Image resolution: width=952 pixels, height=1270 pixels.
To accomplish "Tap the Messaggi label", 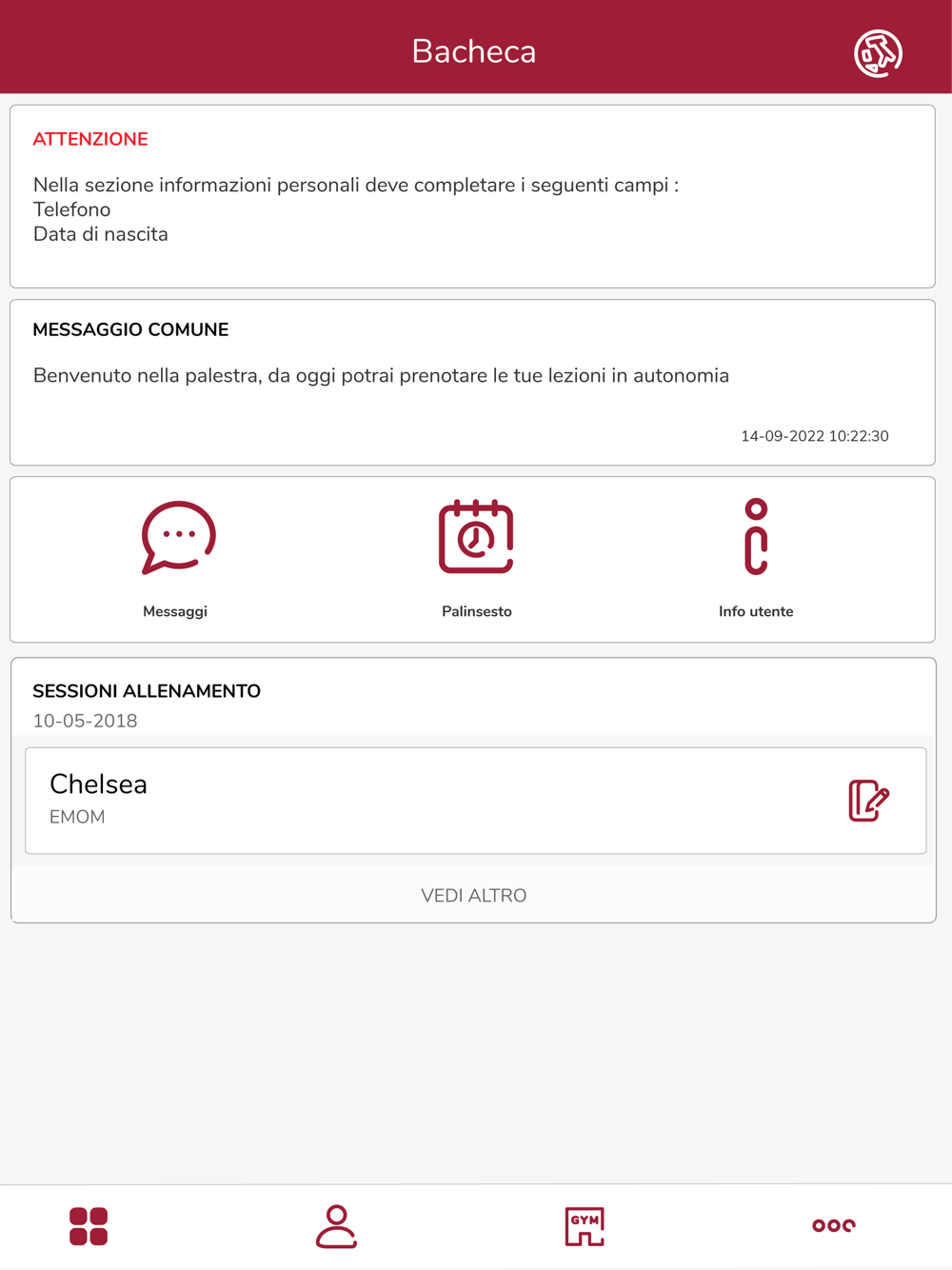I will [175, 611].
